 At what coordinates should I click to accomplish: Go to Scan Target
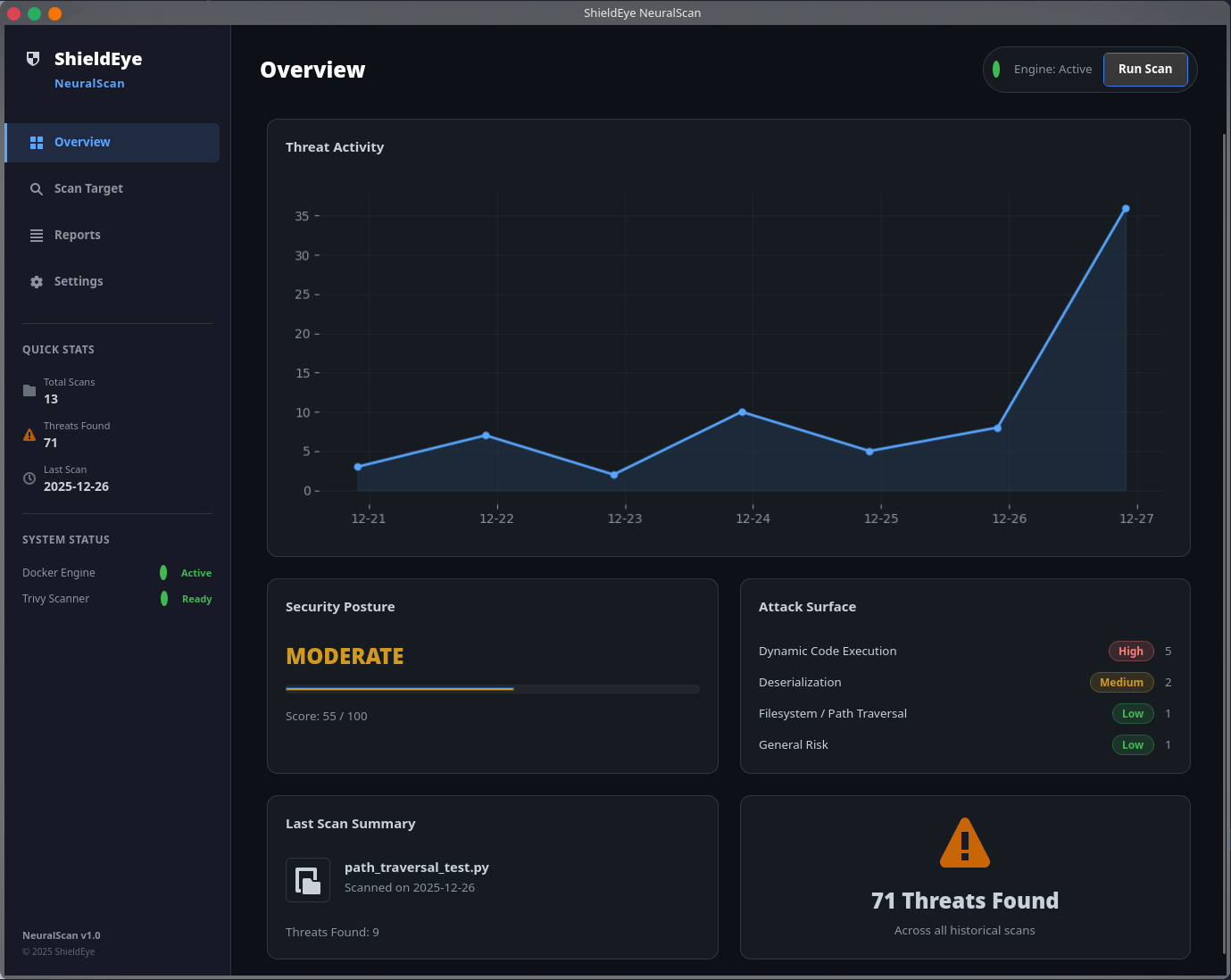[112, 189]
